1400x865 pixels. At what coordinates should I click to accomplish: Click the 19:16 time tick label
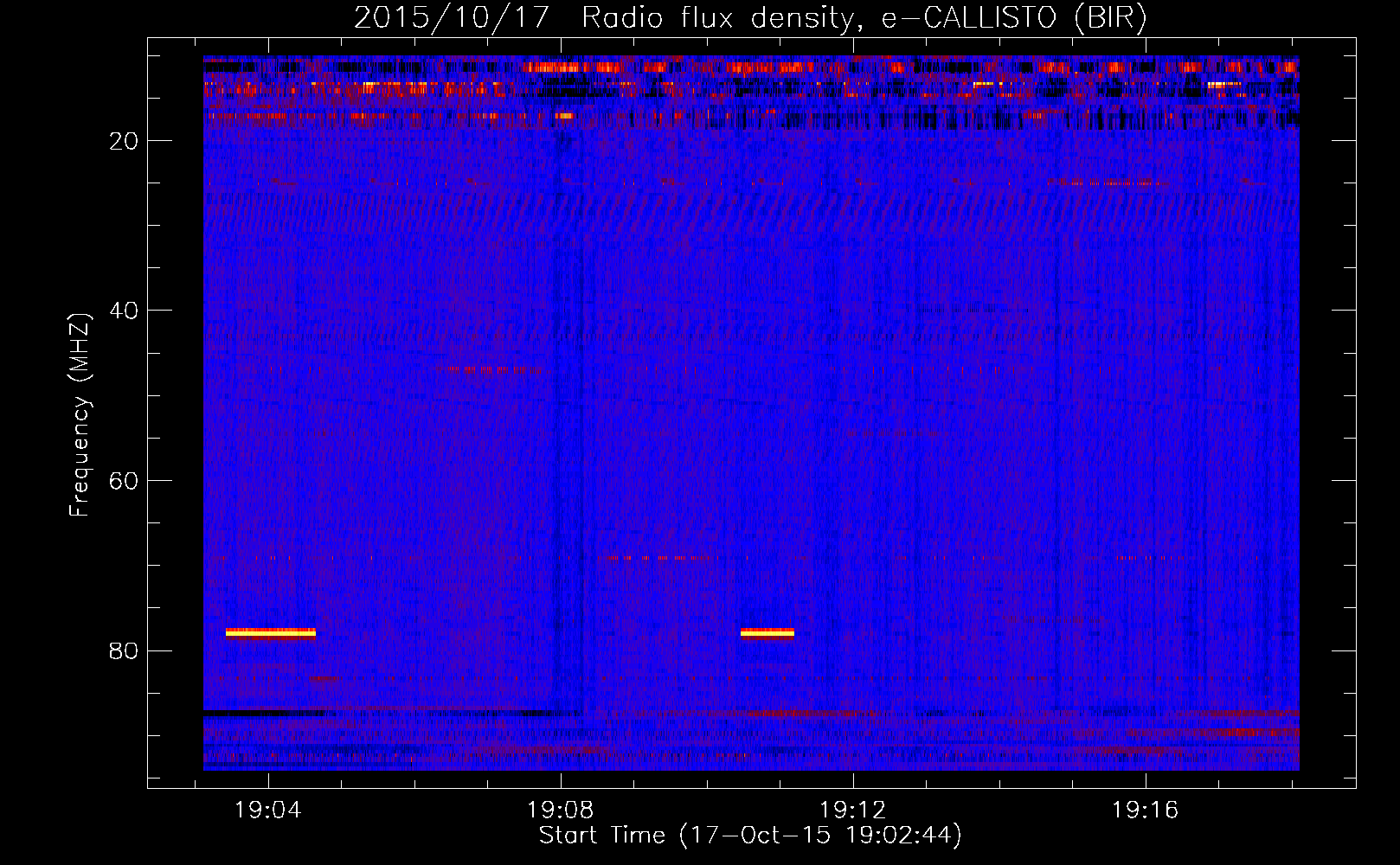click(x=1146, y=811)
